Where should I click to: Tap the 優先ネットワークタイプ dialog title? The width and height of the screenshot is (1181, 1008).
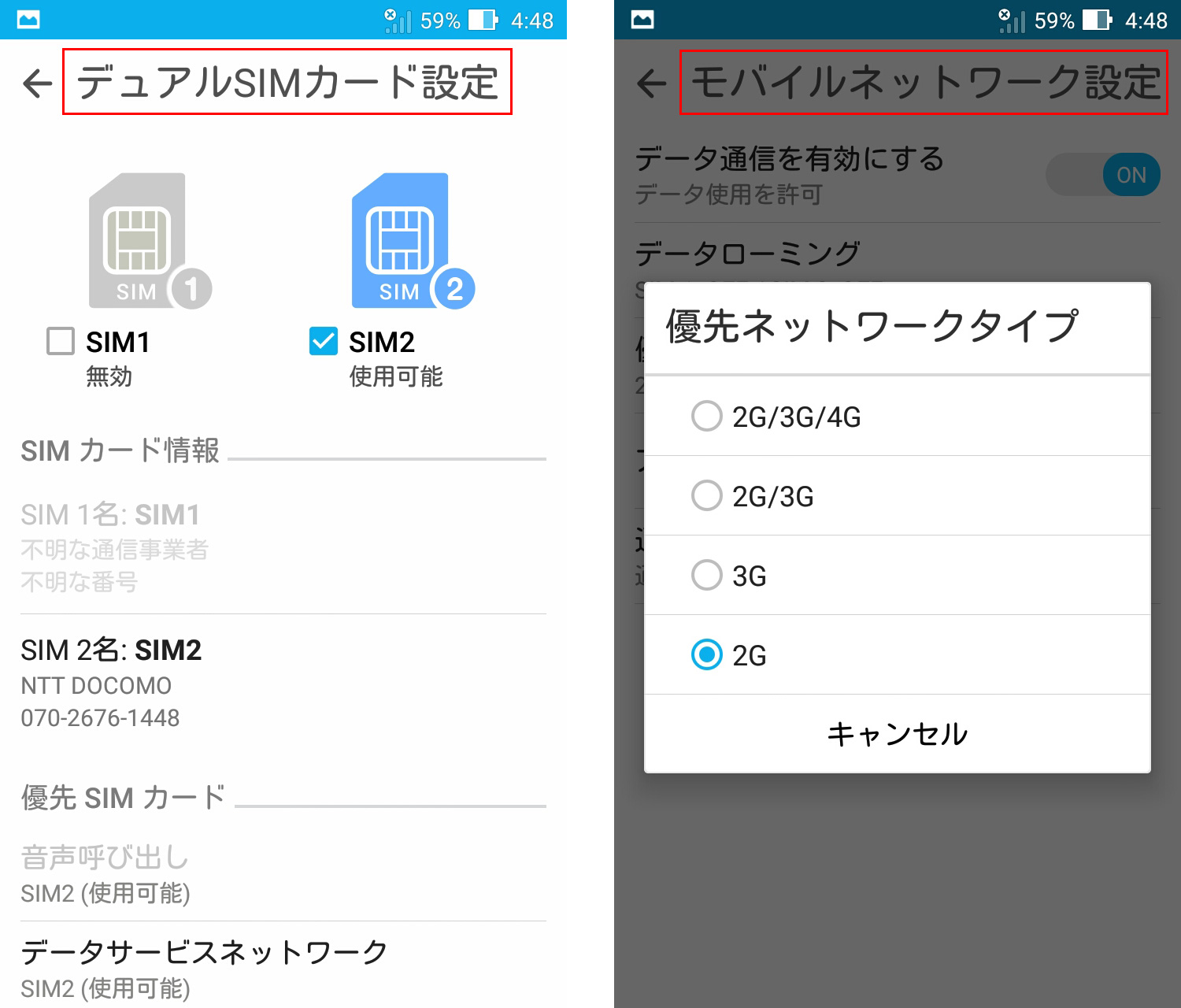(872, 325)
